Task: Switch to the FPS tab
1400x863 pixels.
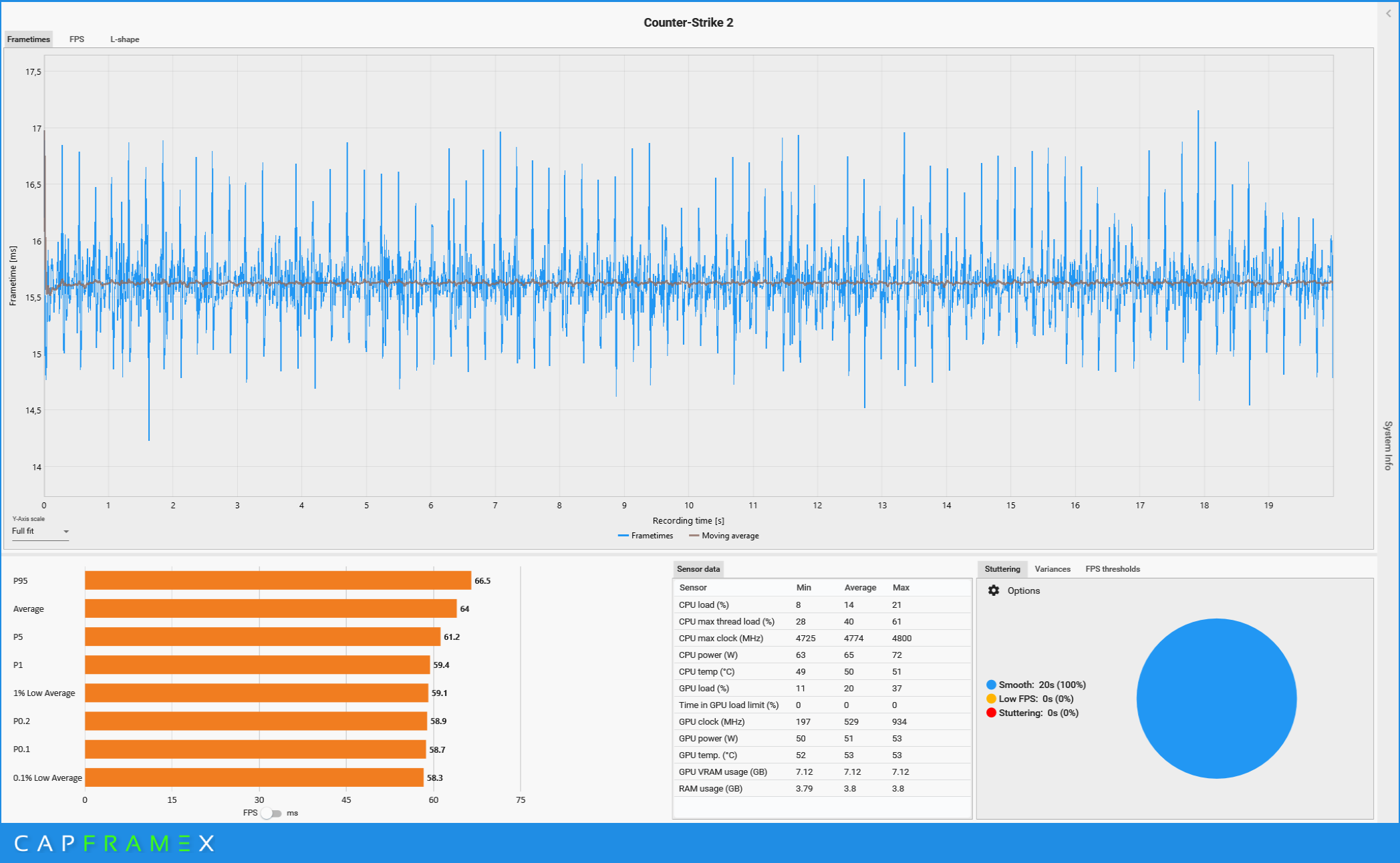Action: 77,39
